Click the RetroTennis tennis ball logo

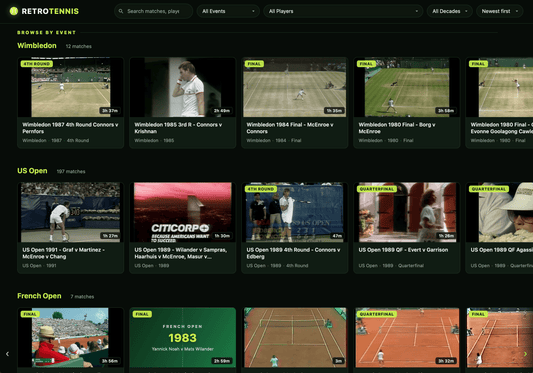pyautogui.click(x=14, y=11)
